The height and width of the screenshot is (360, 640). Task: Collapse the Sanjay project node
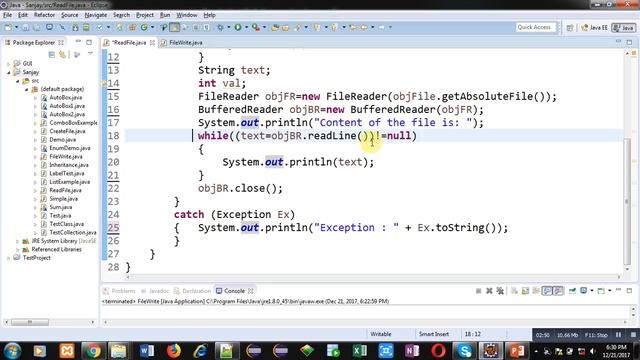9,72
